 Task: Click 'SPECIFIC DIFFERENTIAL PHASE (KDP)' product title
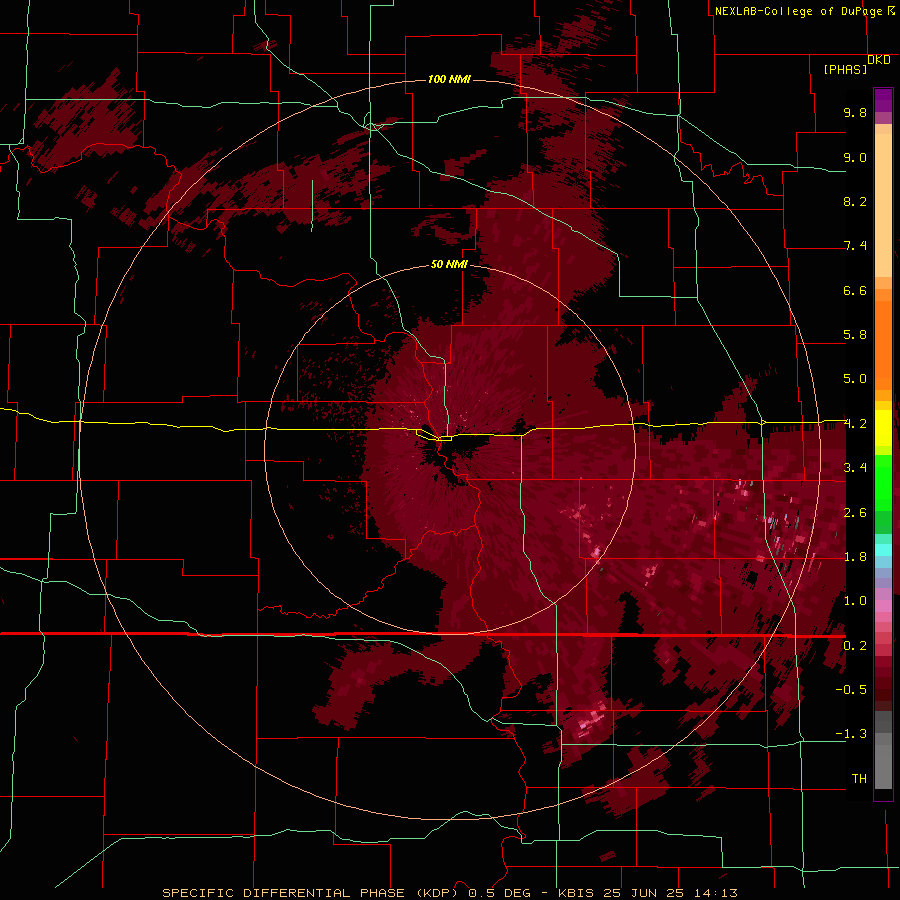click(x=312, y=893)
